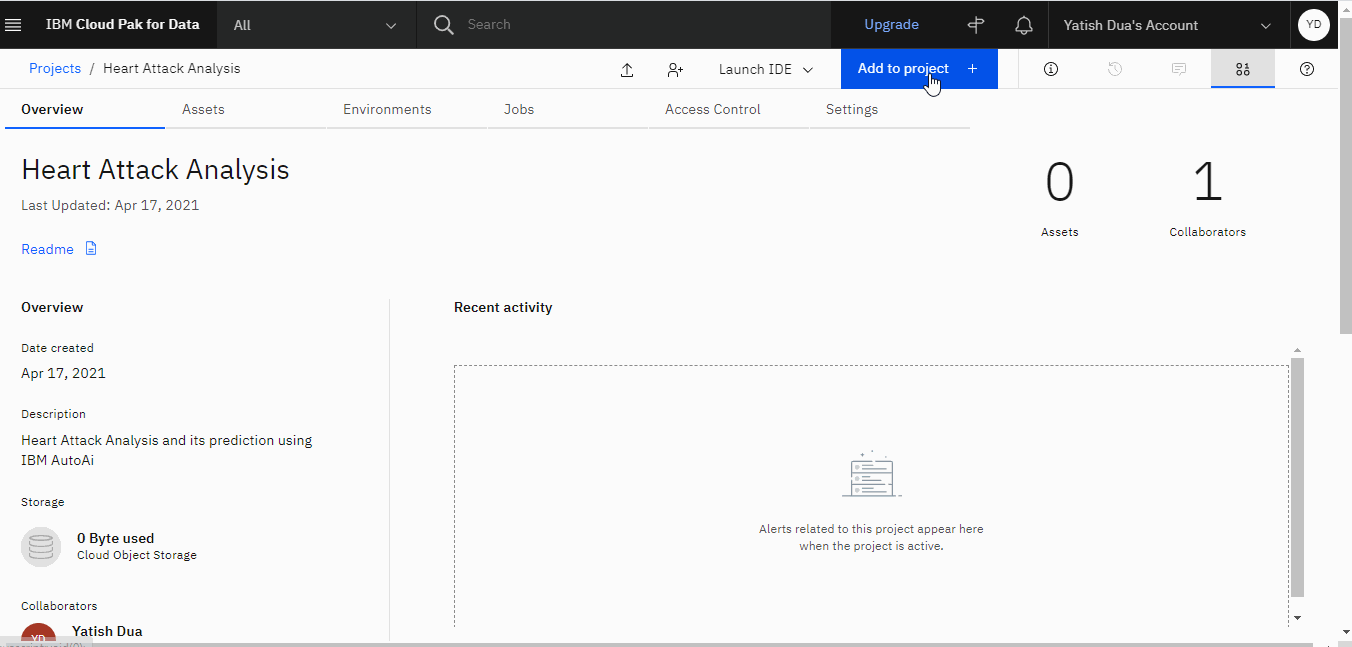Click the Add to project button
The height and width of the screenshot is (647, 1352).
point(919,69)
